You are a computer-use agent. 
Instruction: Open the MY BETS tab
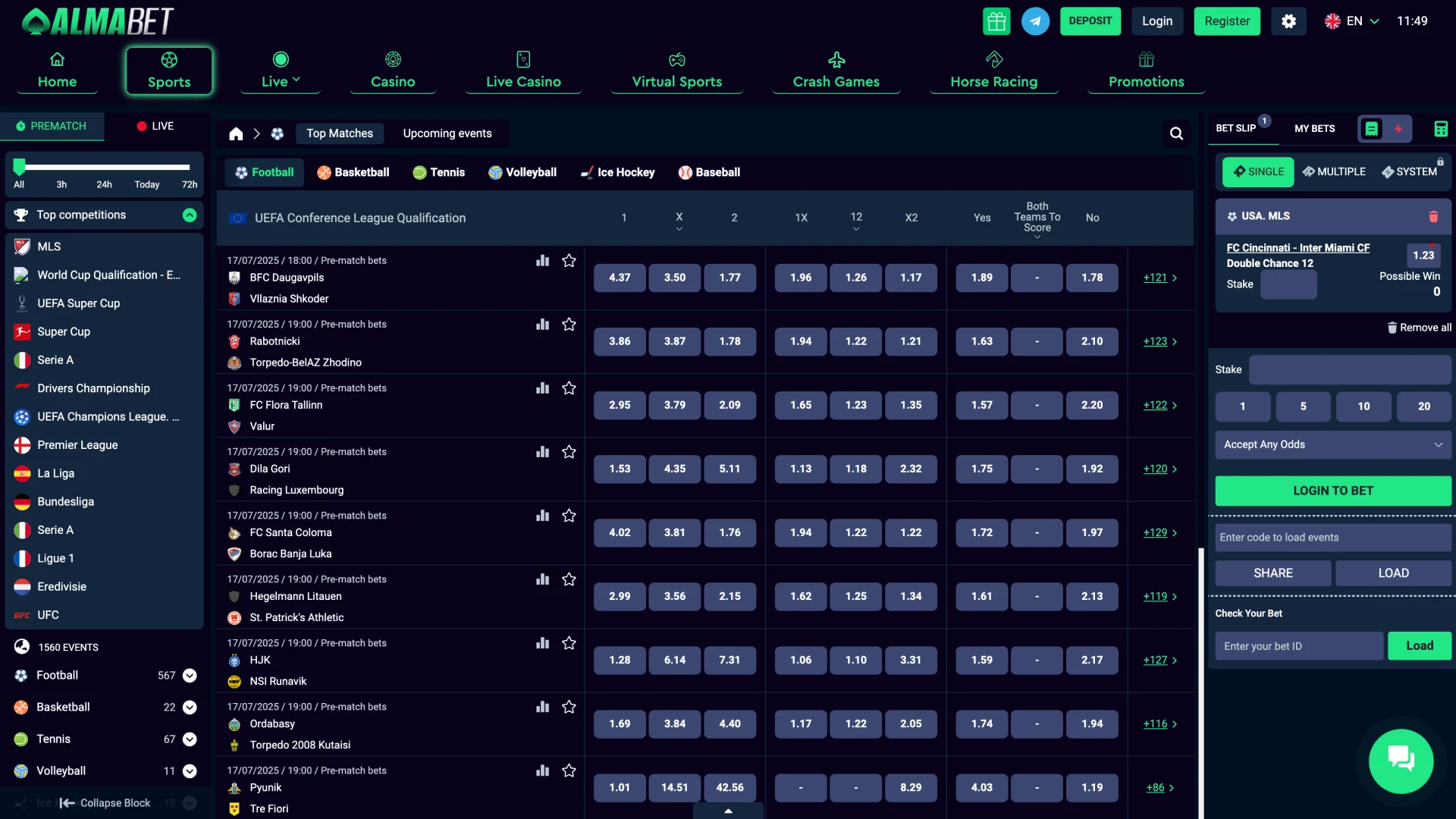point(1314,129)
